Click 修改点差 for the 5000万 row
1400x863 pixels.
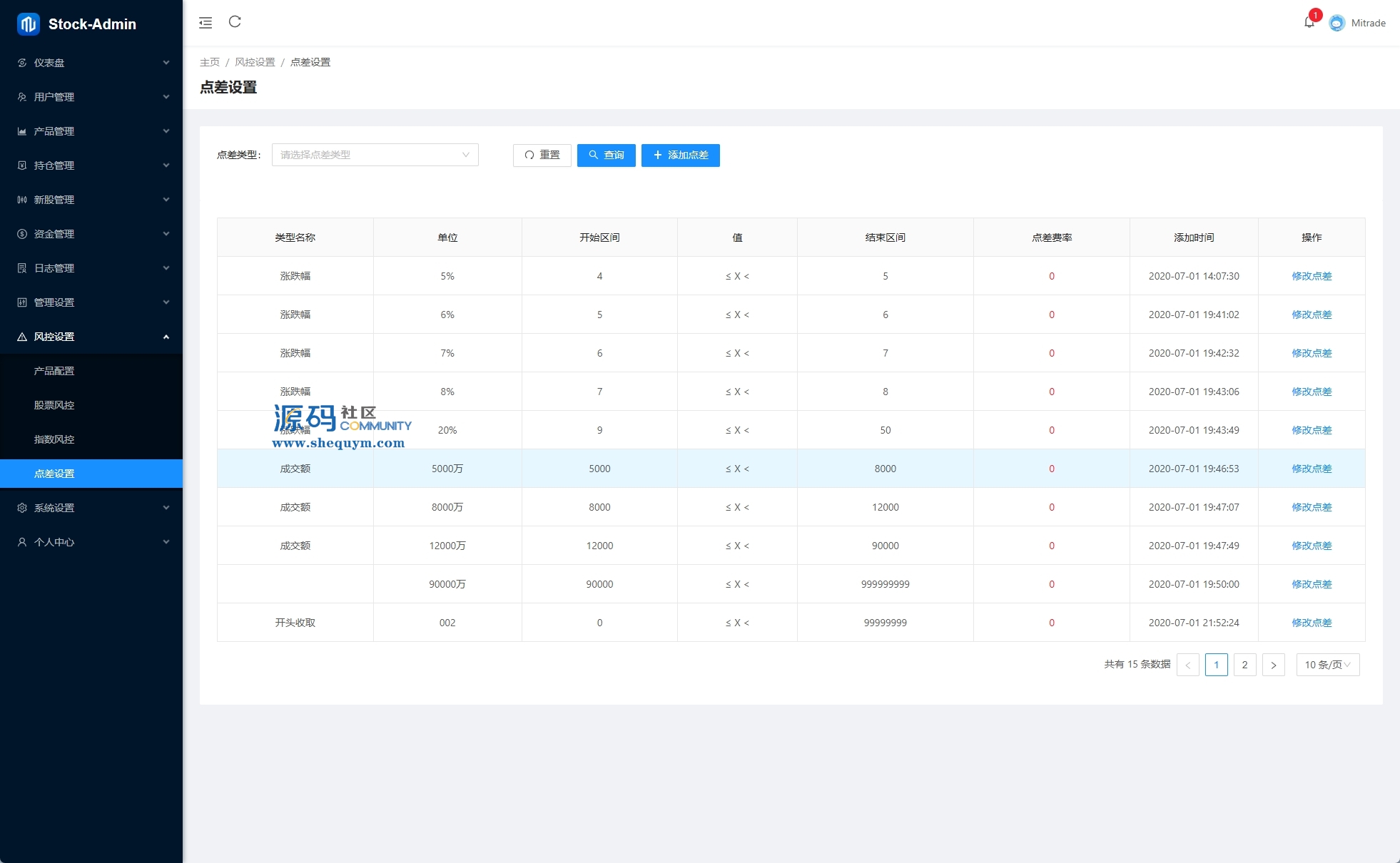[x=1312, y=469]
